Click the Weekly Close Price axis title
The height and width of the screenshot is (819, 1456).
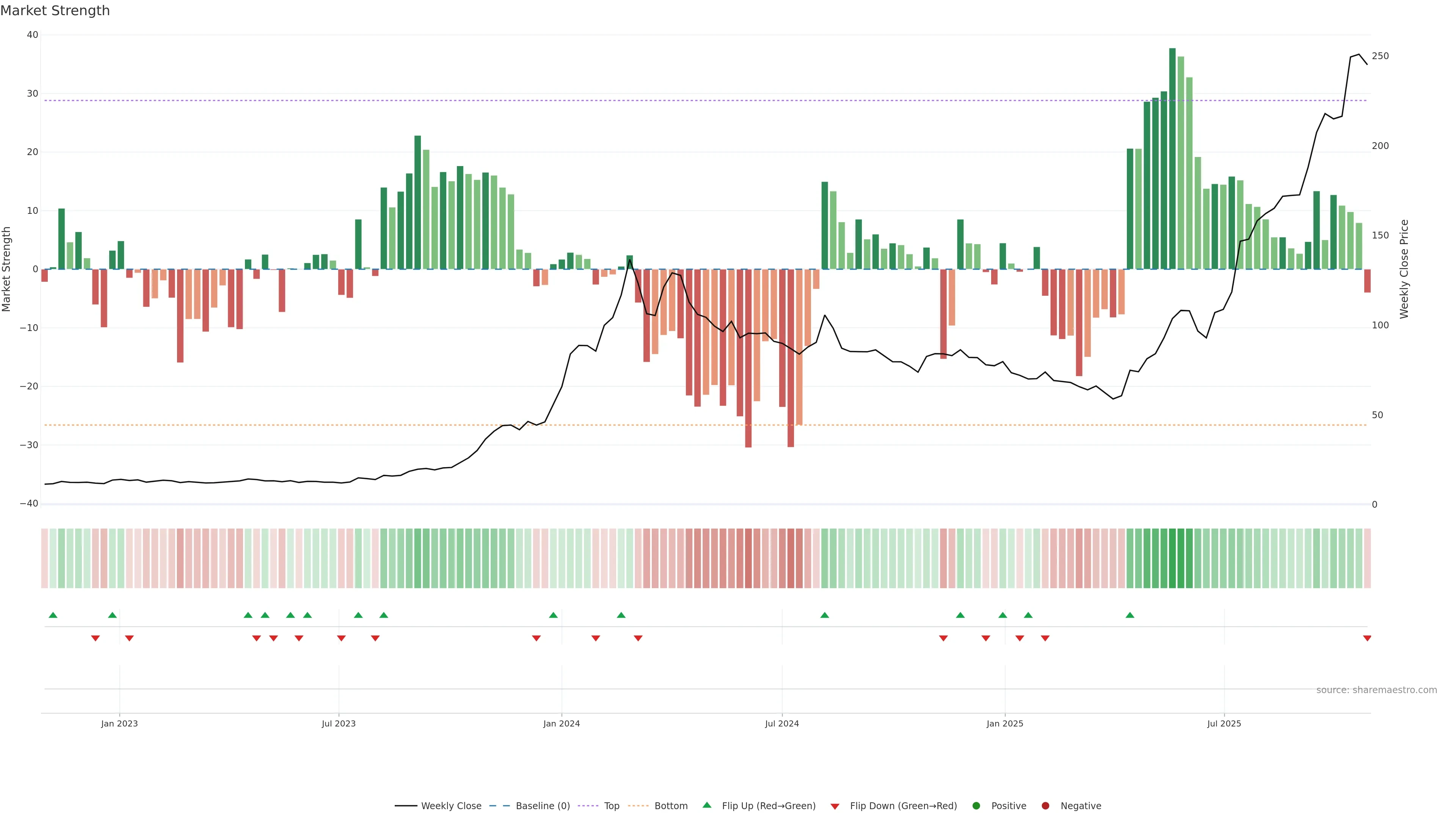[x=1404, y=269]
